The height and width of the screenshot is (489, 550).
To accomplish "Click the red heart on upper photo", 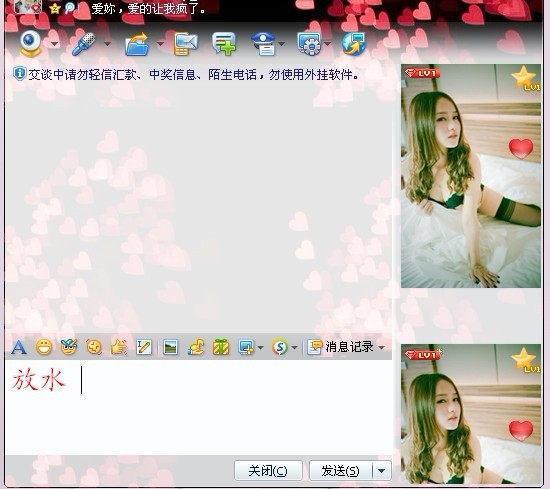I will point(521,148).
